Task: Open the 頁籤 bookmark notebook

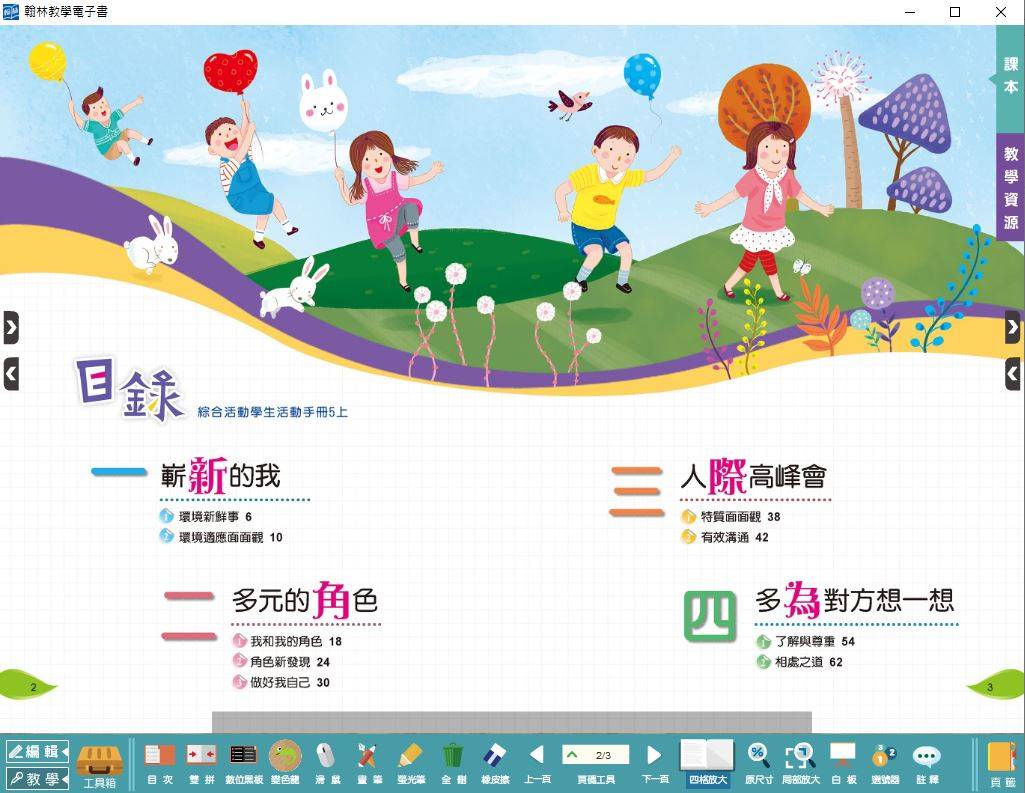Action: [1002, 765]
